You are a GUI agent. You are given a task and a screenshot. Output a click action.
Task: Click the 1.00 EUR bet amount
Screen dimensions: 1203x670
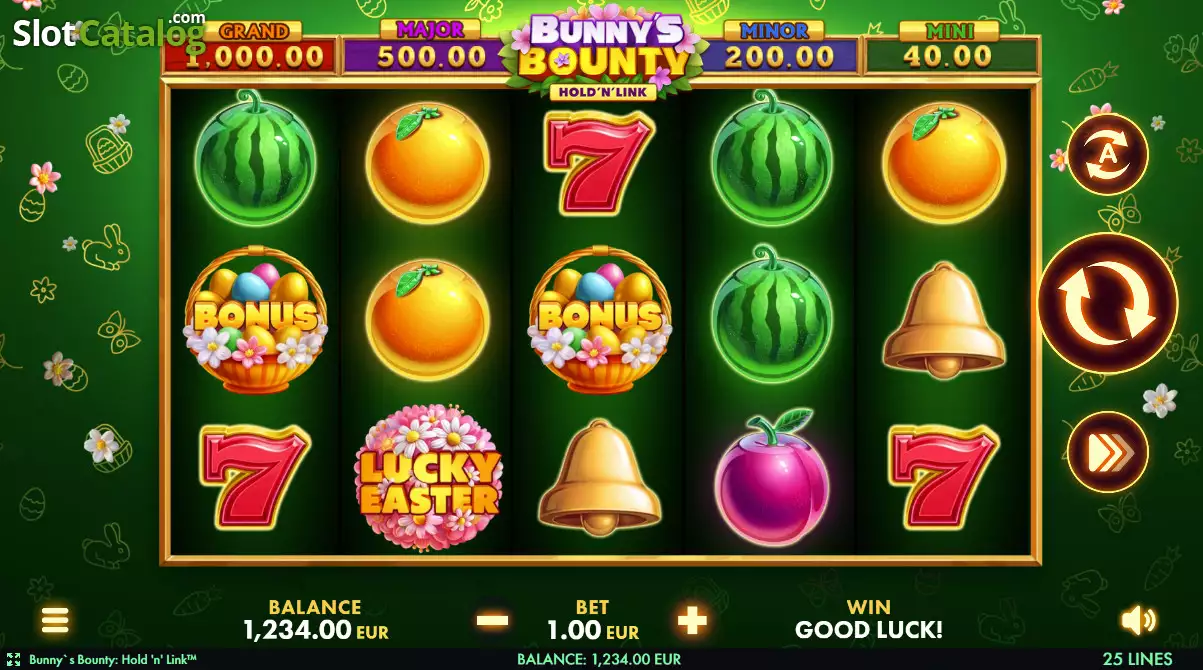(592, 630)
